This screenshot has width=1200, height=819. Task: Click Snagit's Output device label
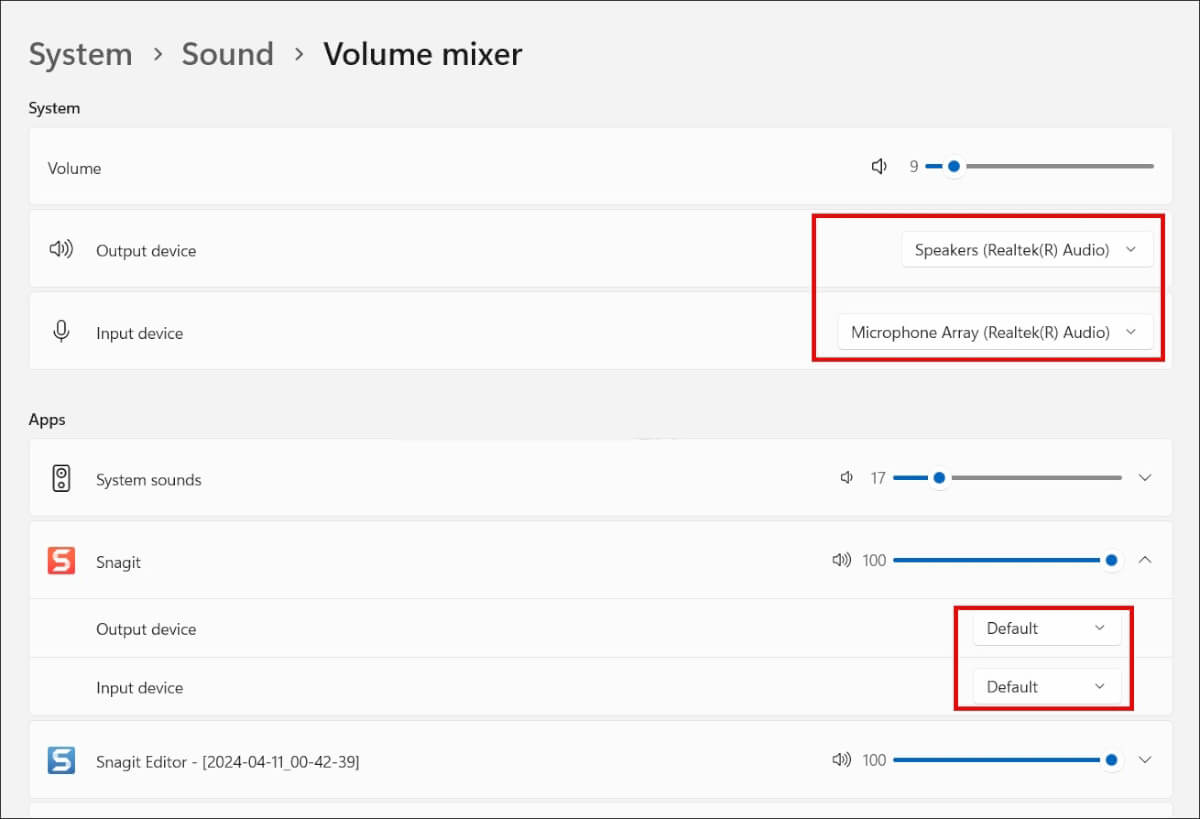click(x=146, y=629)
